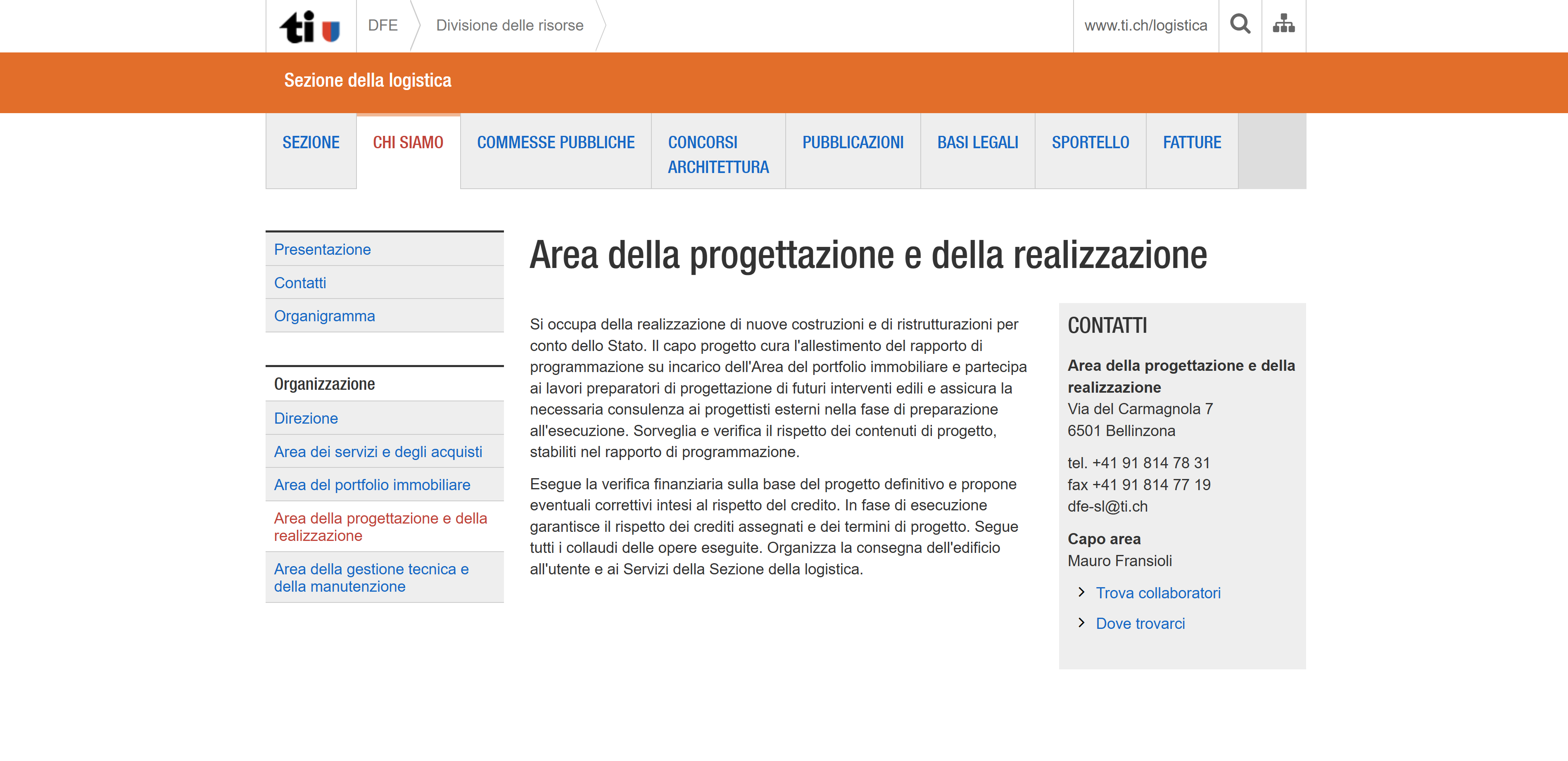Switch to SEZIONE tab
This screenshot has height=761, width=1568.
pyautogui.click(x=311, y=142)
